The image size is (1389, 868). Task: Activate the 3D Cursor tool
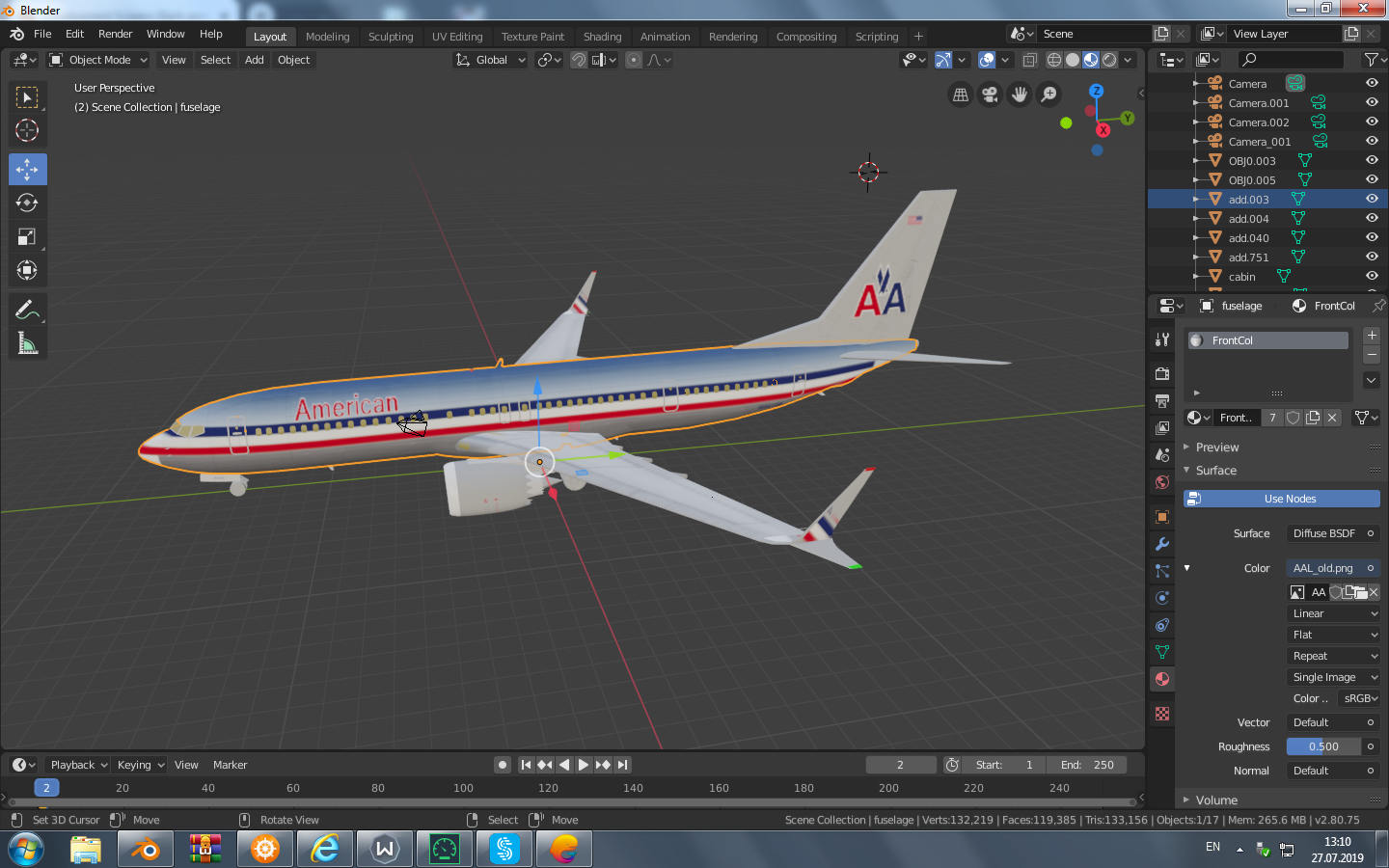pyautogui.click(x=27, y=130)
